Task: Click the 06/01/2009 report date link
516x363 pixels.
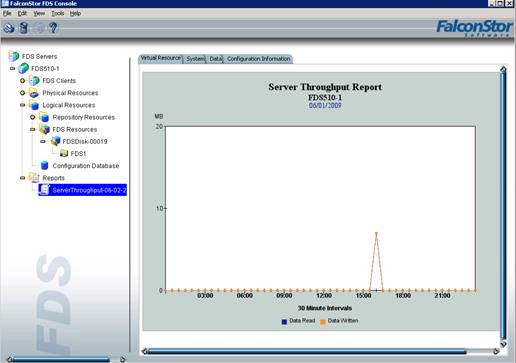Action: click(325, 105)
